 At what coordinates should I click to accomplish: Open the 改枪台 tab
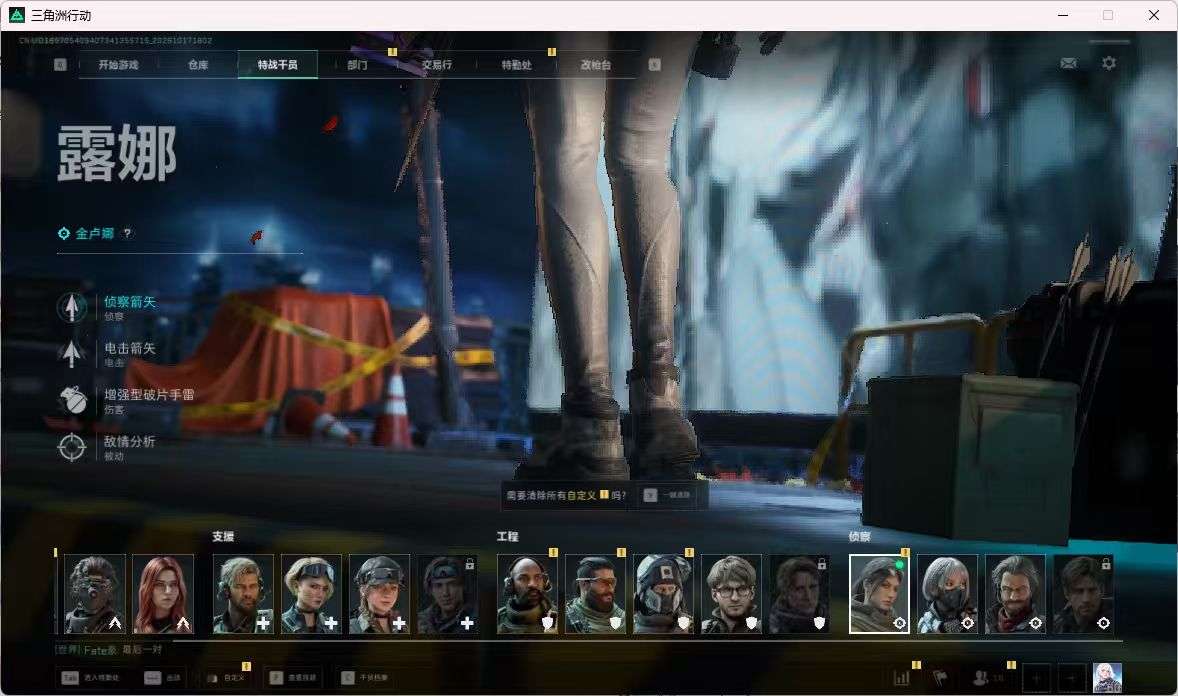coord(596,65)
